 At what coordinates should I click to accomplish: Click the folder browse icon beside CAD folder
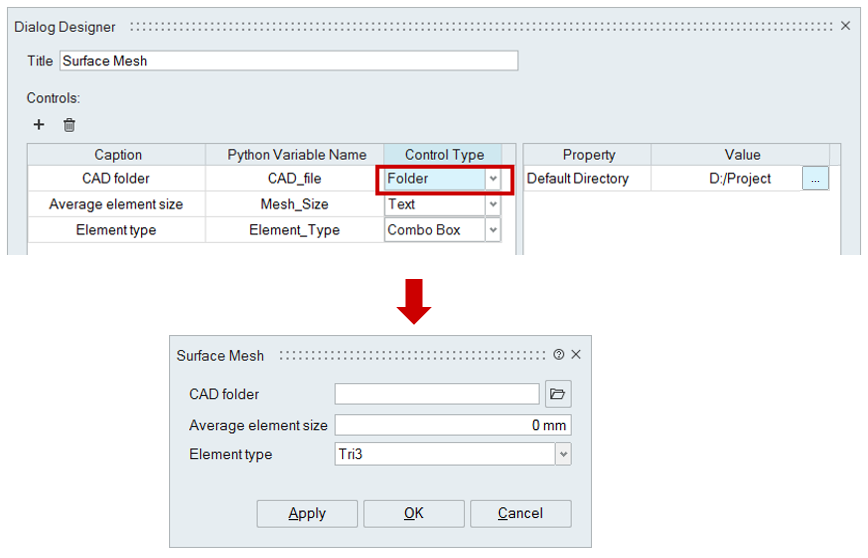558,394
